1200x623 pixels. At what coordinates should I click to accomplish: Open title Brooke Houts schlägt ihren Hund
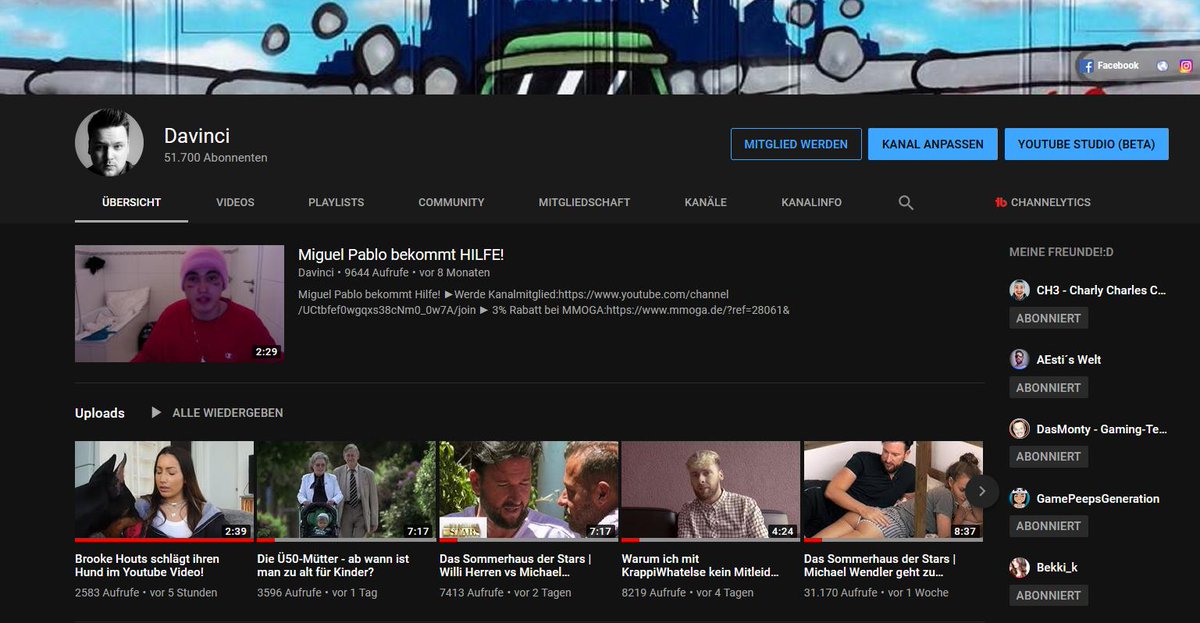pyautogui.click(x=147, y=565)
